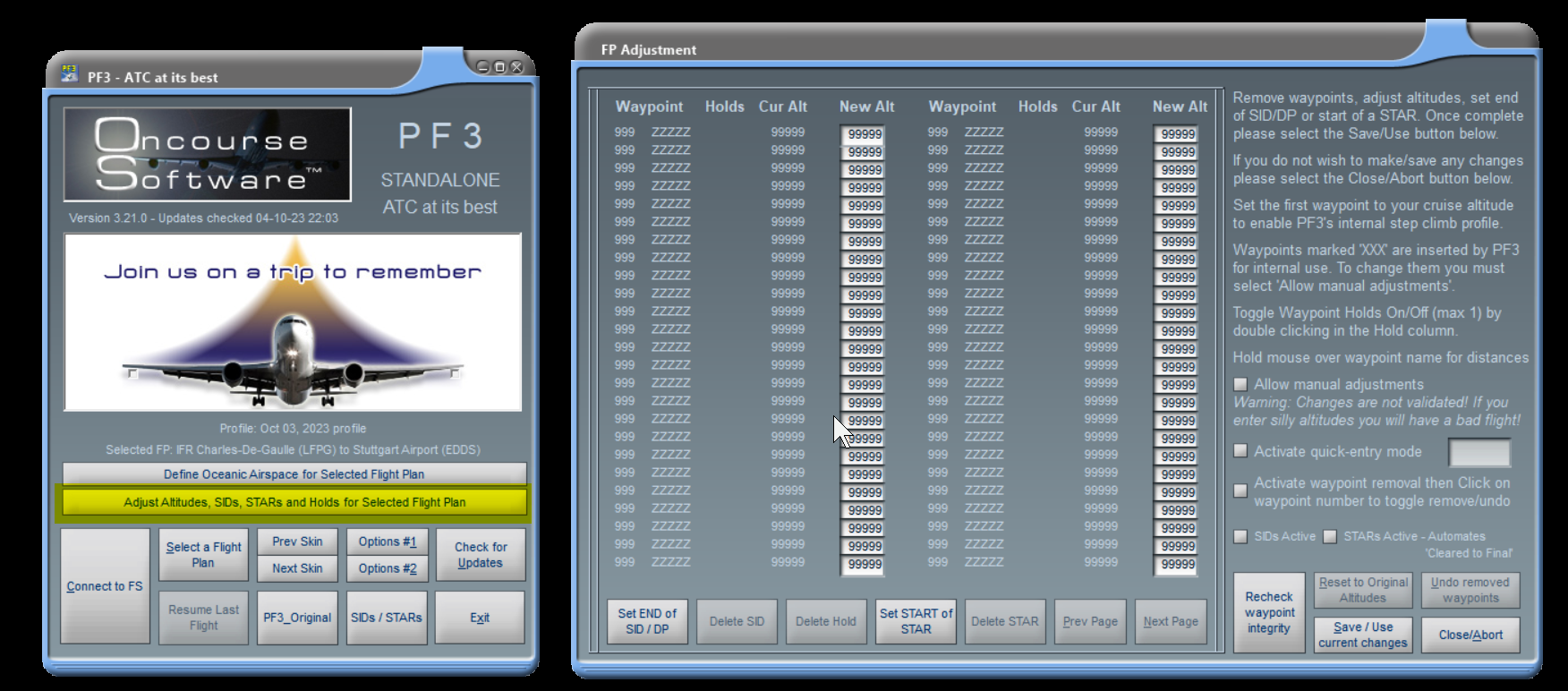1568x691 pixels.
Task: Click first New Alt field in left column
Action: [863, 134]
